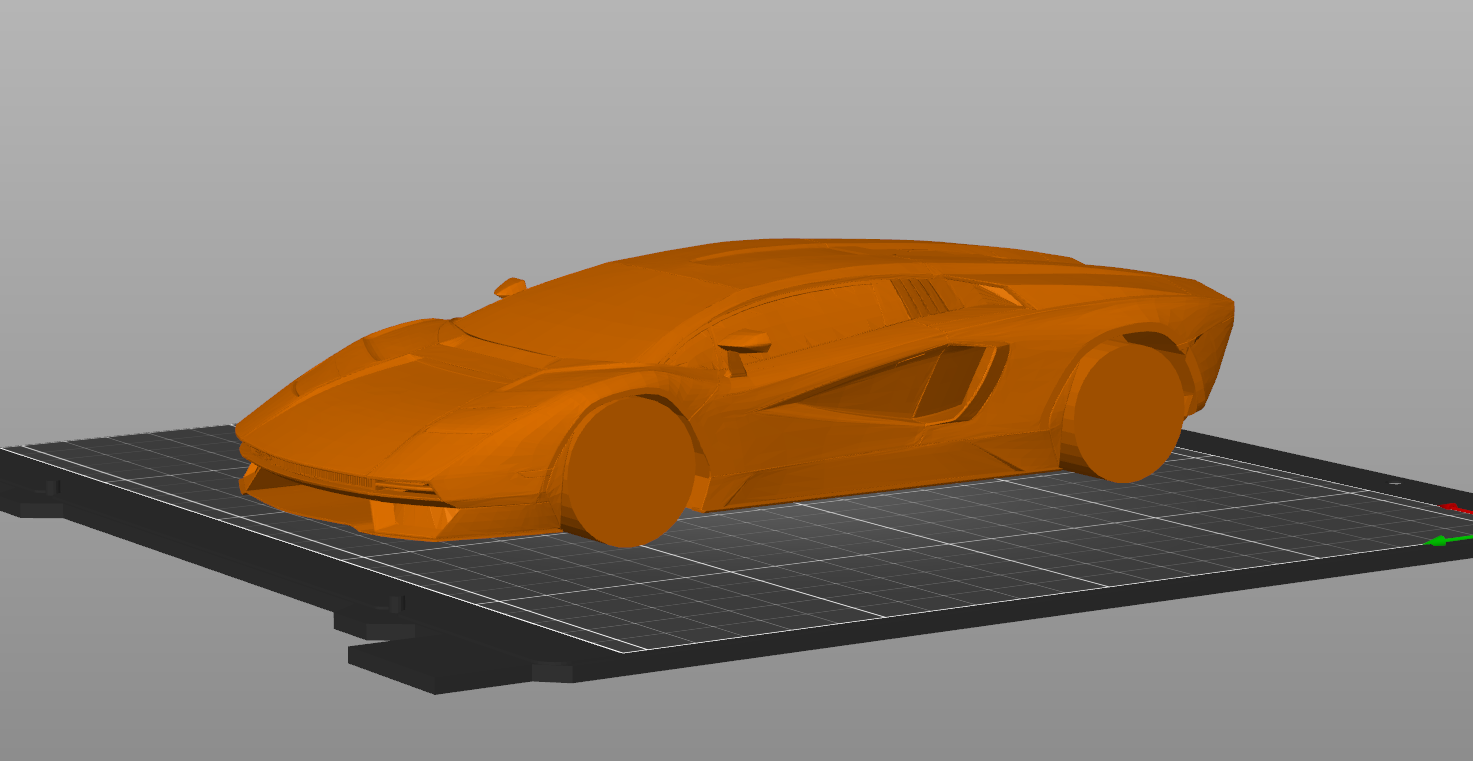Click the rear wheel of the car model

[1125, 412]
